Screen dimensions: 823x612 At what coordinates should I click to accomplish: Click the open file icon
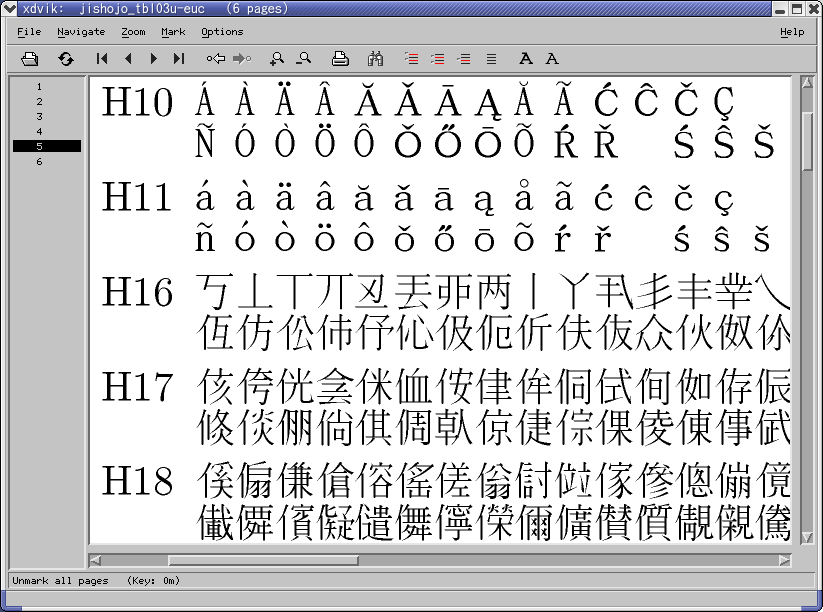pos(29,59)
